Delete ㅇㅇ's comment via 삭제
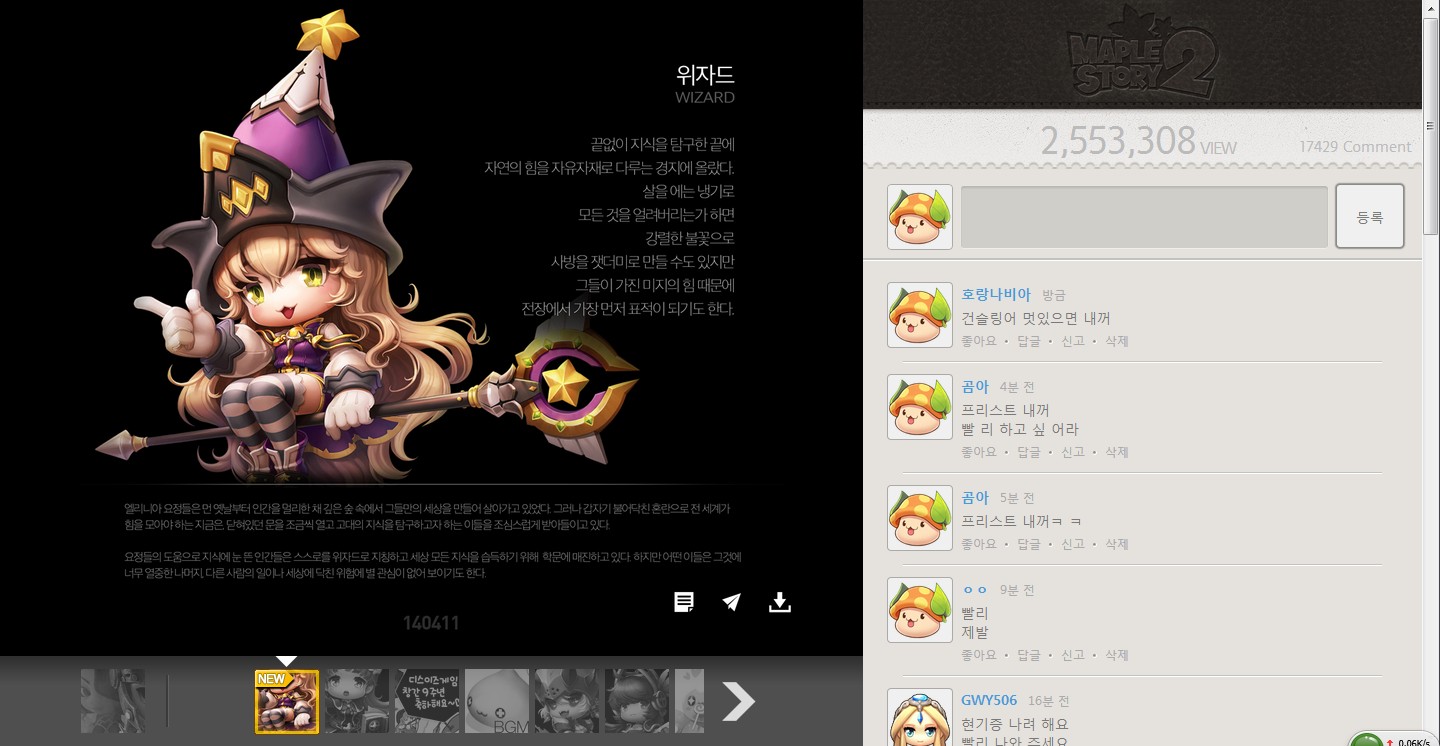Image resolution: width=1440 pixels, height=746 pixels. [x=1117, y=655]
